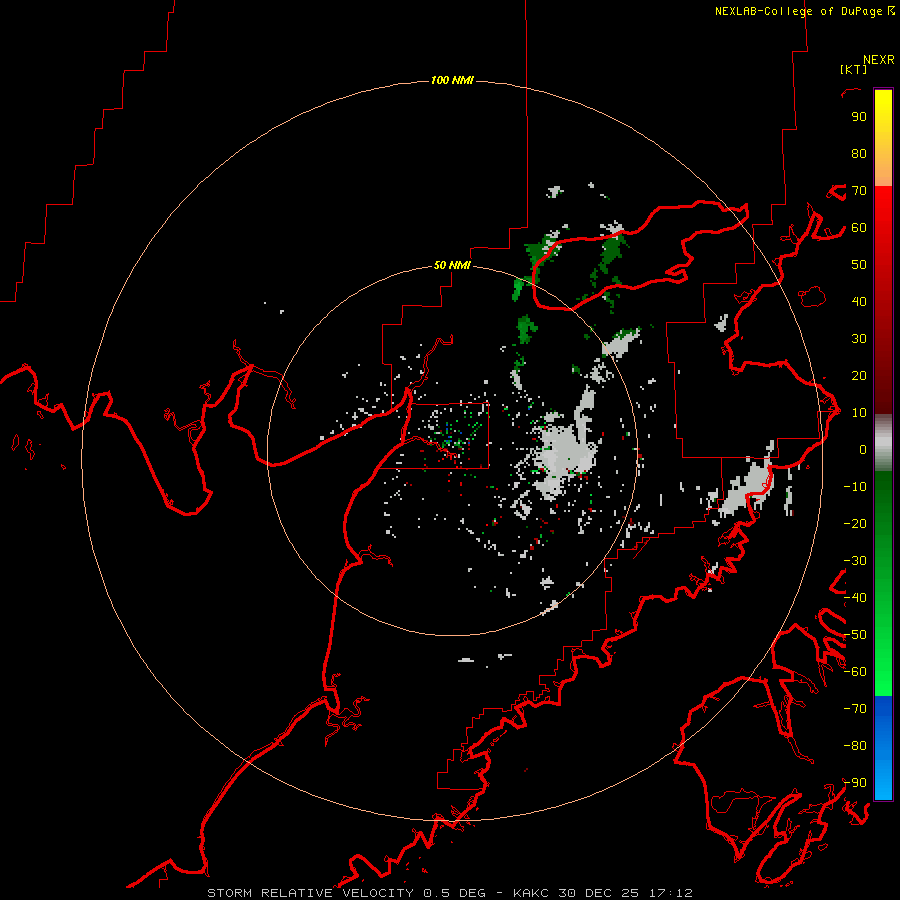Image resolution: width=900 pixels, height=900 pixels.
Task: Click the 100 NMI range ring label
Action: [452, 80]
